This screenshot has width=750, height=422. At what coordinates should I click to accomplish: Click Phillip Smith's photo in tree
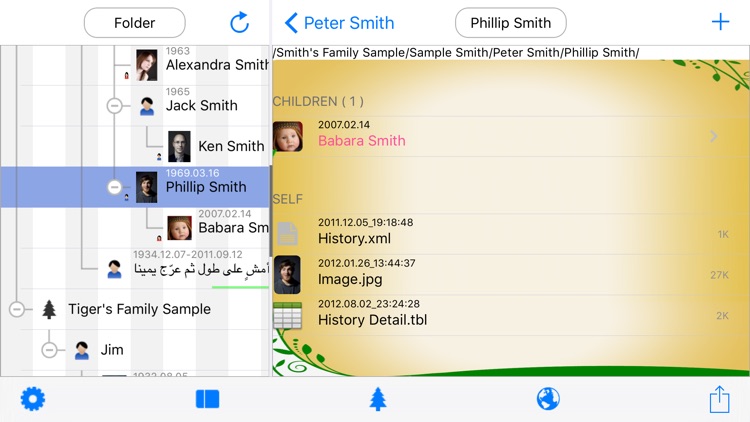pyautogui.click(x=147, y=187)
